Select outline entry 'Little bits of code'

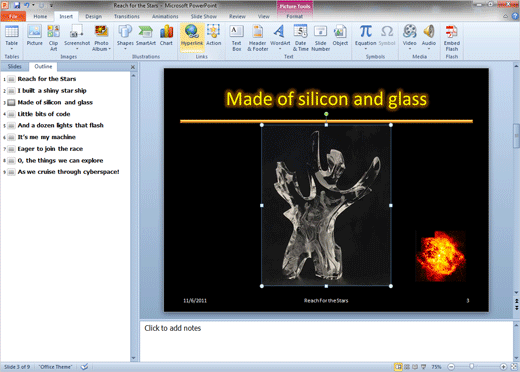[44, 114]
